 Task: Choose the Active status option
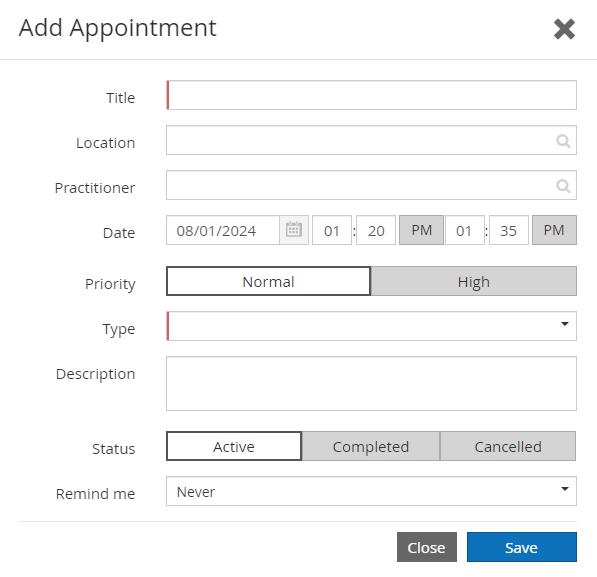[x=234, y=446]
